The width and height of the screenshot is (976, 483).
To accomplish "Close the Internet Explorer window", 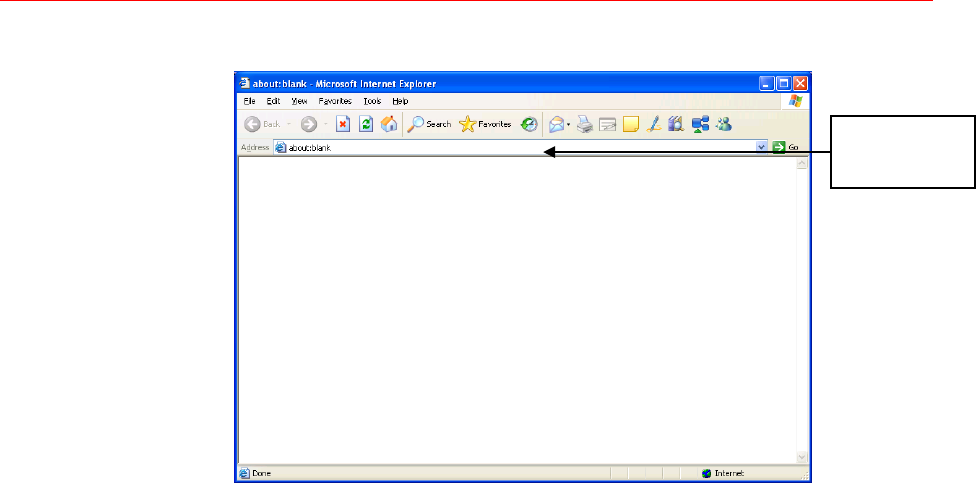I will click(x=800, y=83).
